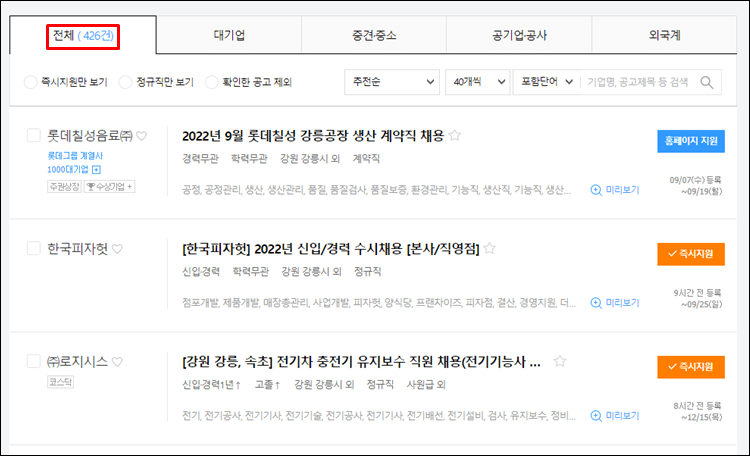Click the 사원급 외 text
This screenshot has height=456, width=750.
tap(426, 384)
